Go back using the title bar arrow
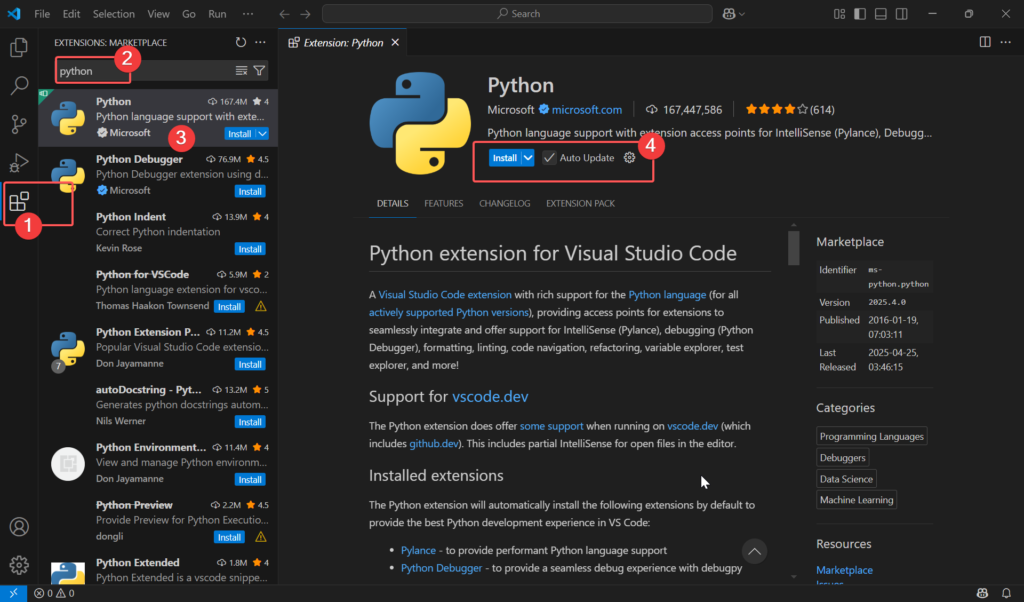 pyautogui.click(x=284, y=14)
